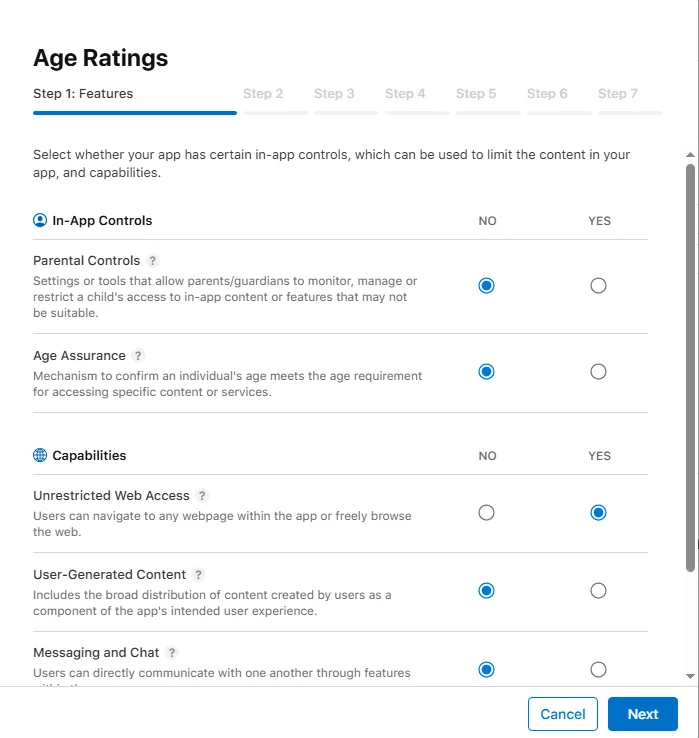
Task: Go to Step 7 tab
Action: [618, 94]
